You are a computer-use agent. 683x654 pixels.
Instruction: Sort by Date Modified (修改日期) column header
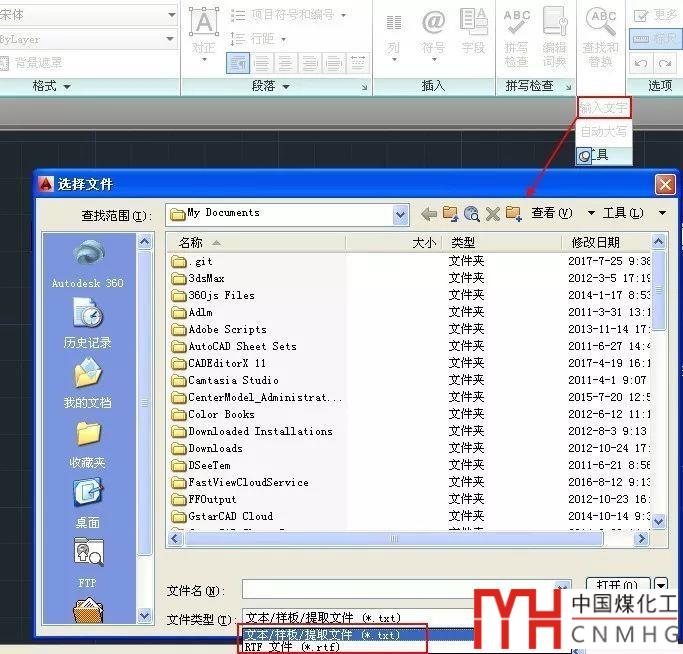coord(606,243)
